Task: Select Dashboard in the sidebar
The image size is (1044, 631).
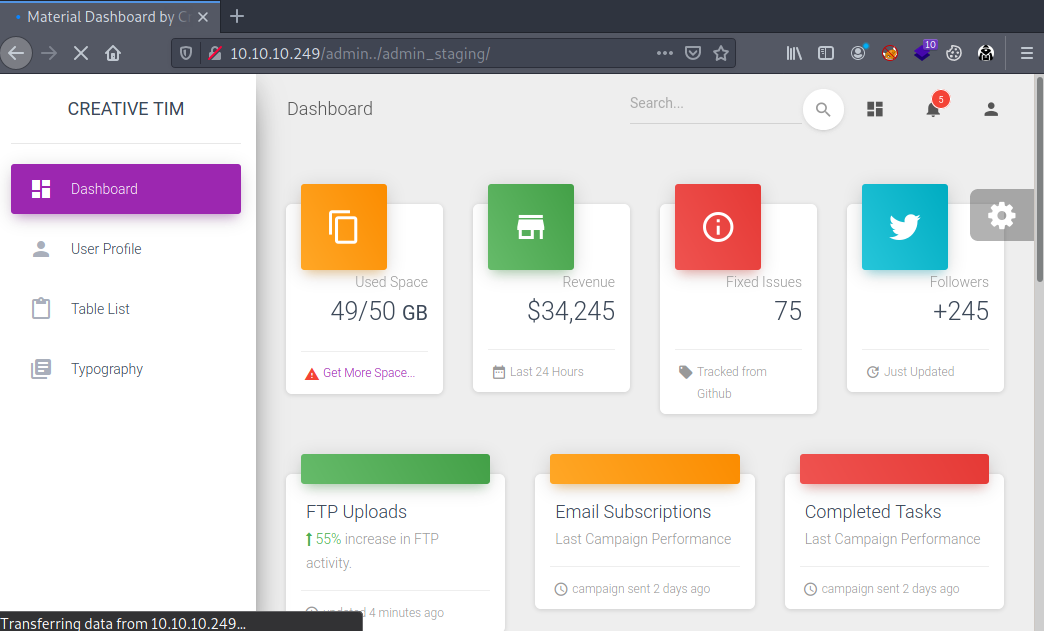Action: [x=126, y=189]
